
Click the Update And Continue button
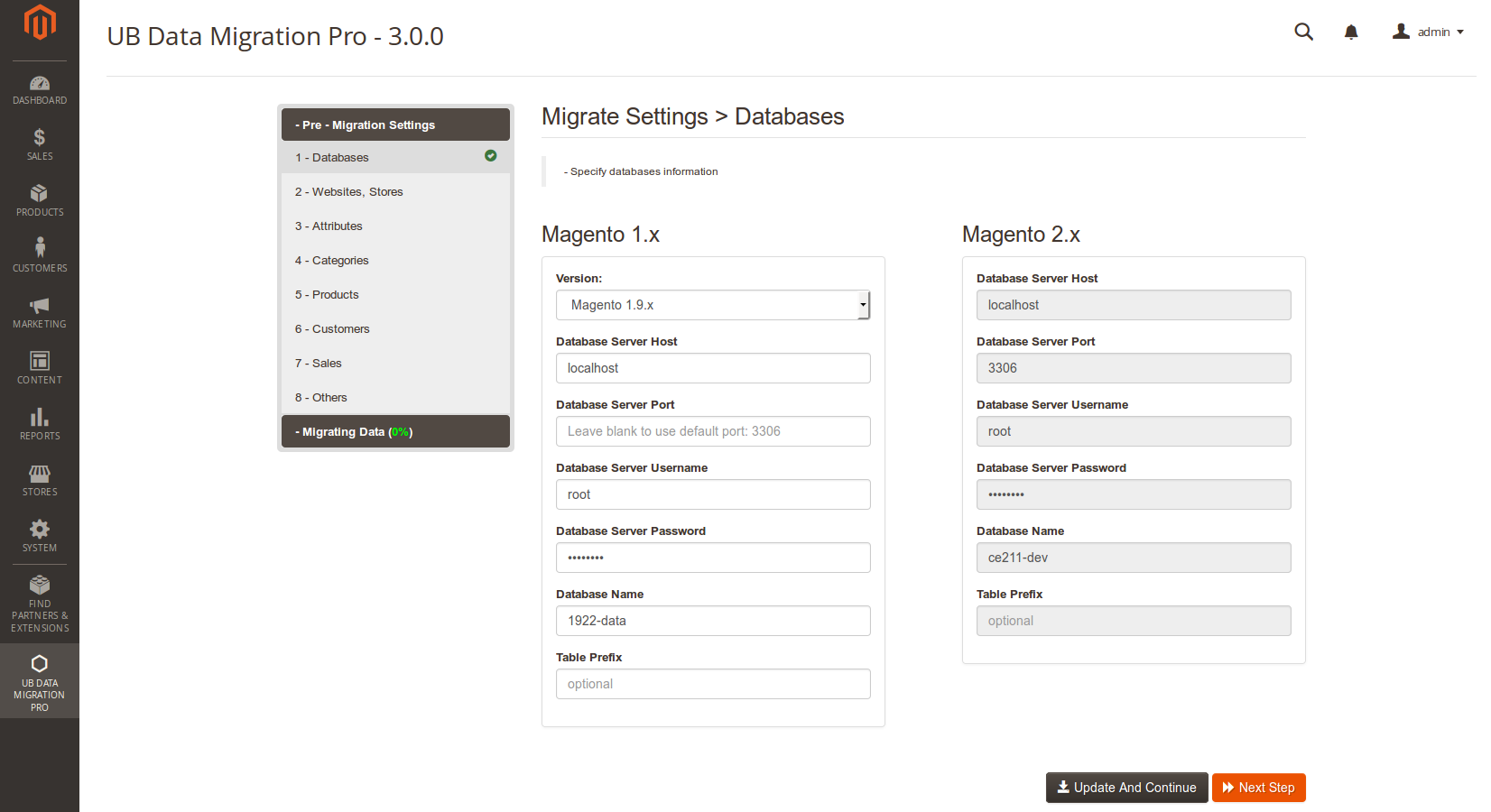click(1126, 788)
